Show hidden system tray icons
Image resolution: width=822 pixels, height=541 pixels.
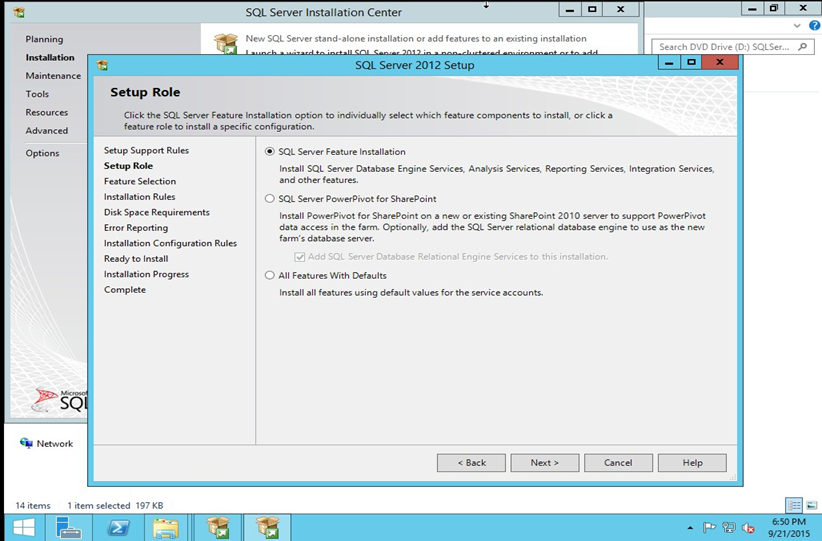tap(690, 528)
